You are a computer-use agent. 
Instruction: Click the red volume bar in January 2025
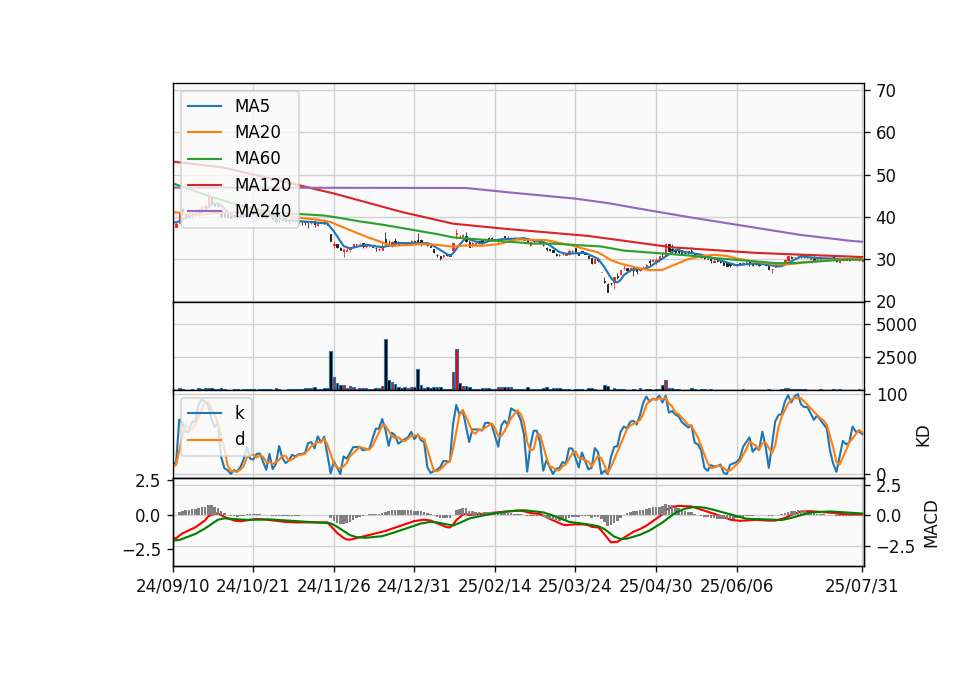(x=457, y=369)
